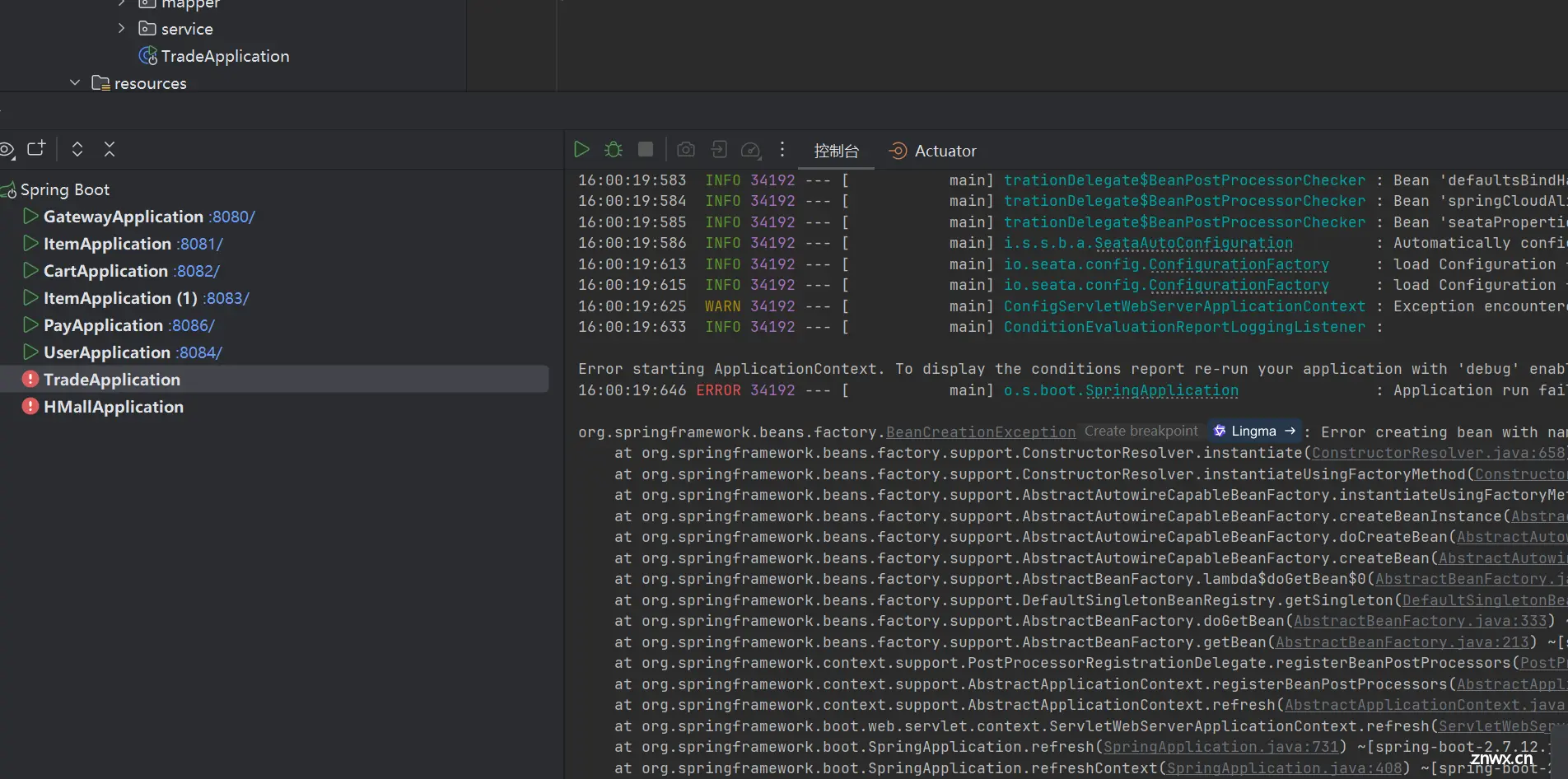This screenshot has height=779, width=1568.
Task: Click the red error icon beside HMallApplication
Action: coord(30,406)
